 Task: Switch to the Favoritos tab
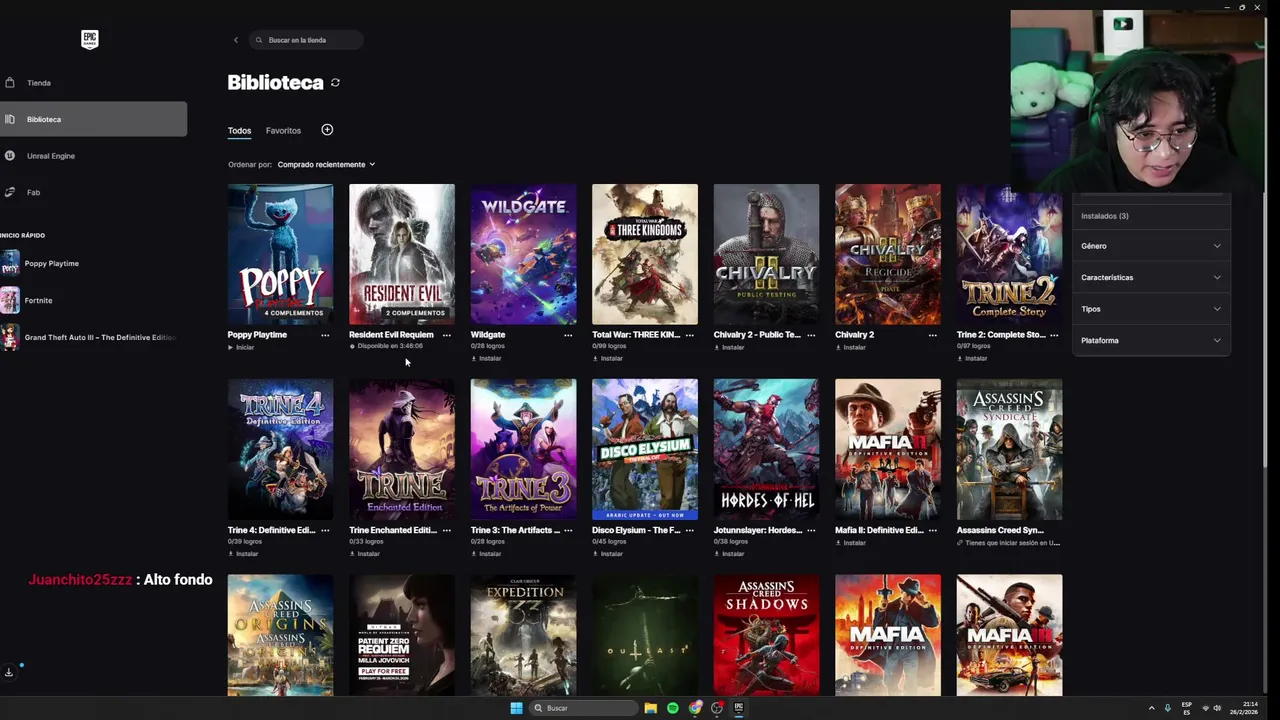tap(283, 130)
